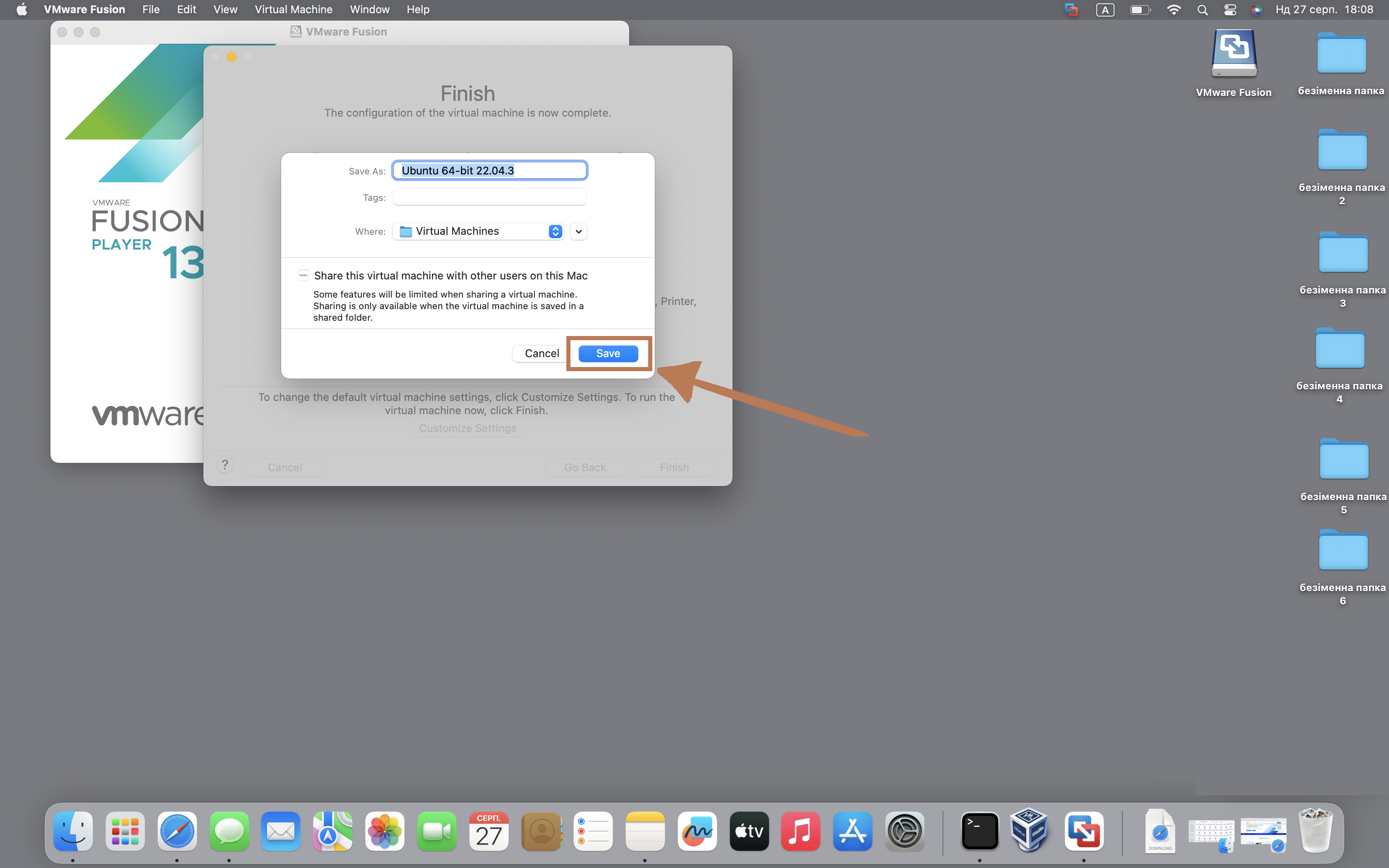
Task: Click the help question mark button
Action: pyautogui.click(x=225, y=465)
